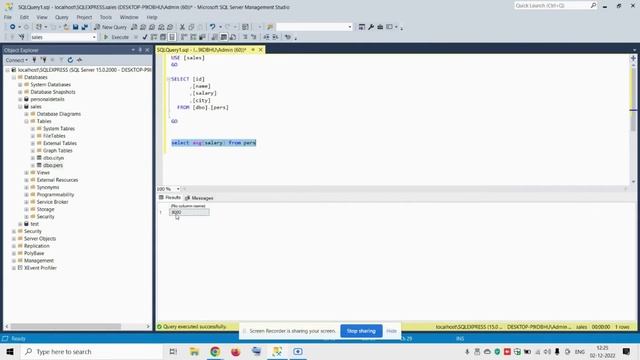Click the Object Explorer horizontal scrollbar
Screen dimensions: 640x360
point(66,327)
